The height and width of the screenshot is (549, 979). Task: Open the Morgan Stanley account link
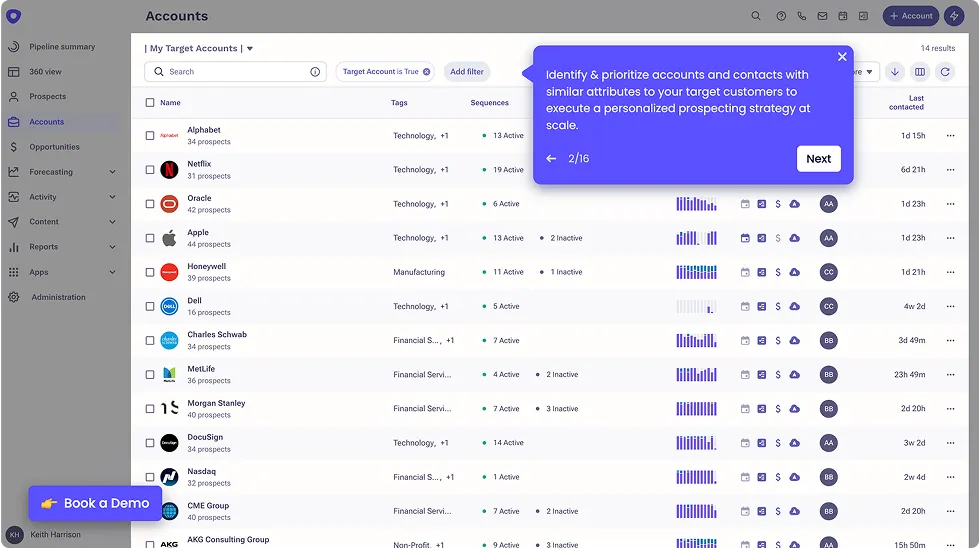pyautogui.click(x=216, y=403)
